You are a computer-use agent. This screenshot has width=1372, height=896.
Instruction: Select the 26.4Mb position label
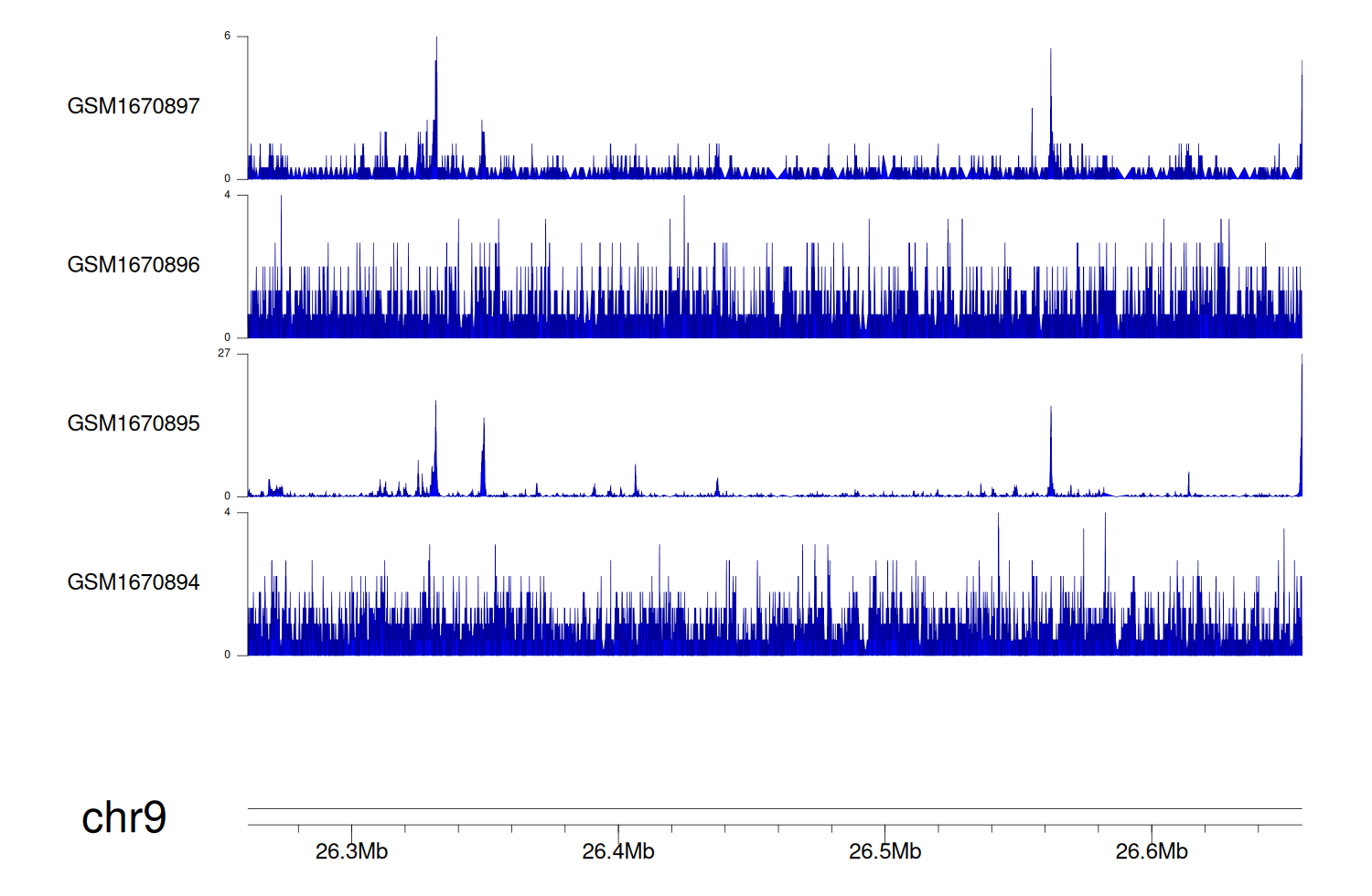point(618,851)
